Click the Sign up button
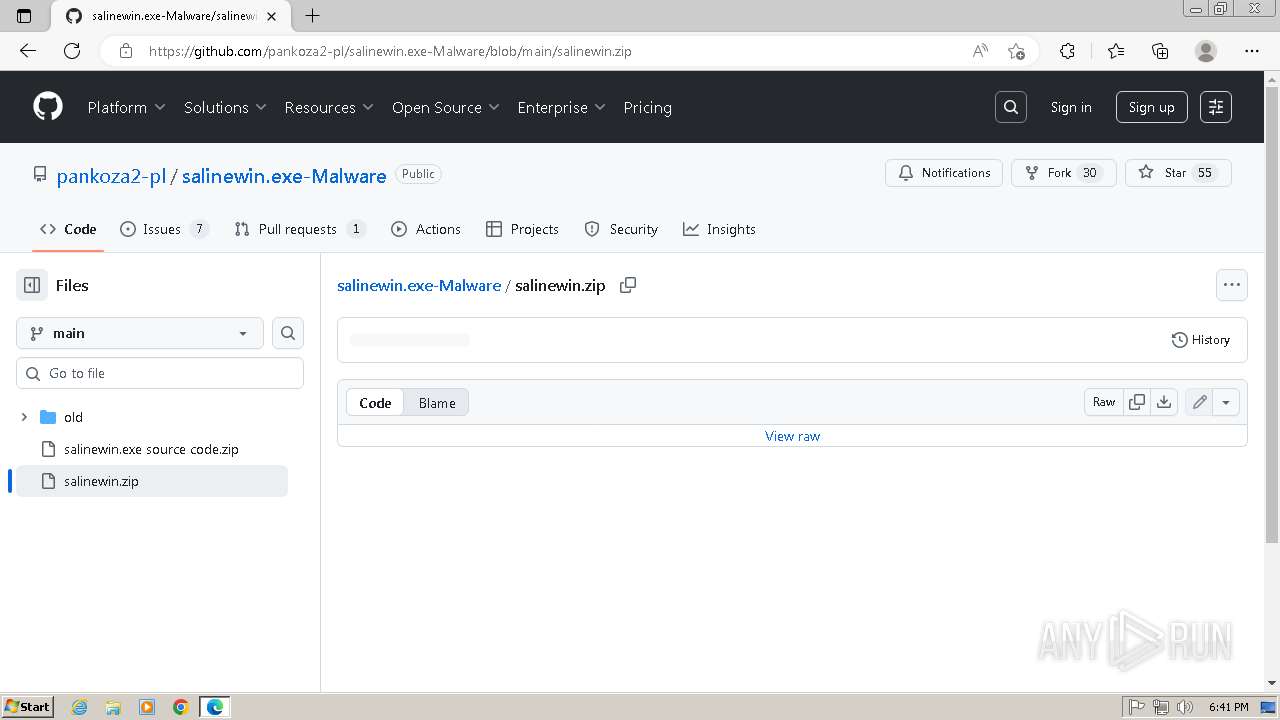Screen dimensions: 1280x720 [x=1152, y=107]
